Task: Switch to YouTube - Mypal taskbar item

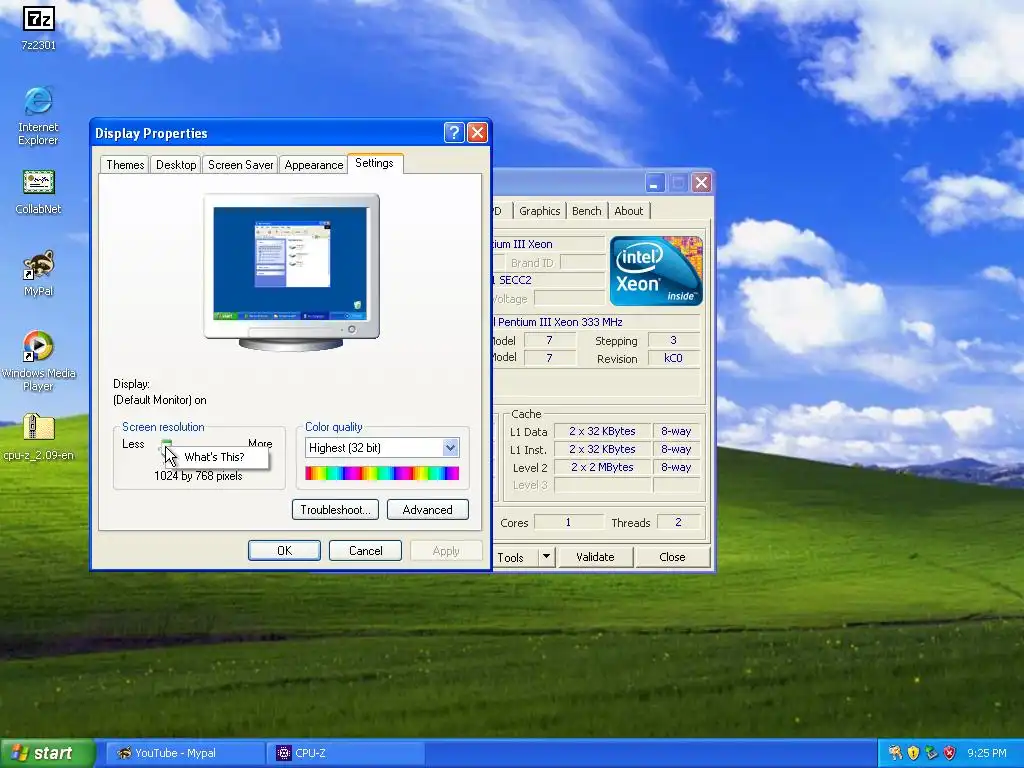Action: [185, 753]
